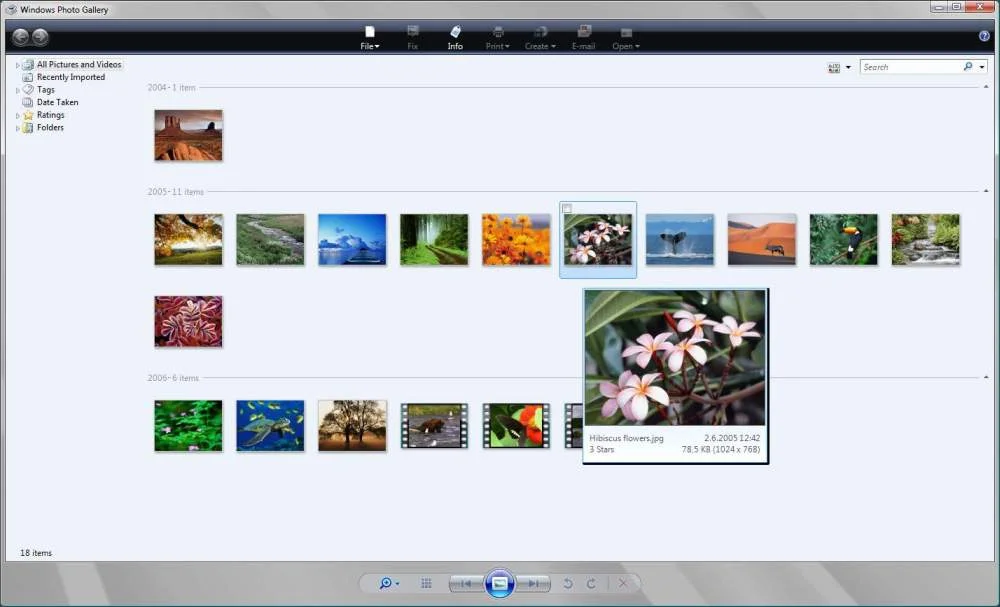
Task: Click the E-mail toolbar icon
Action: coord(584,37)
